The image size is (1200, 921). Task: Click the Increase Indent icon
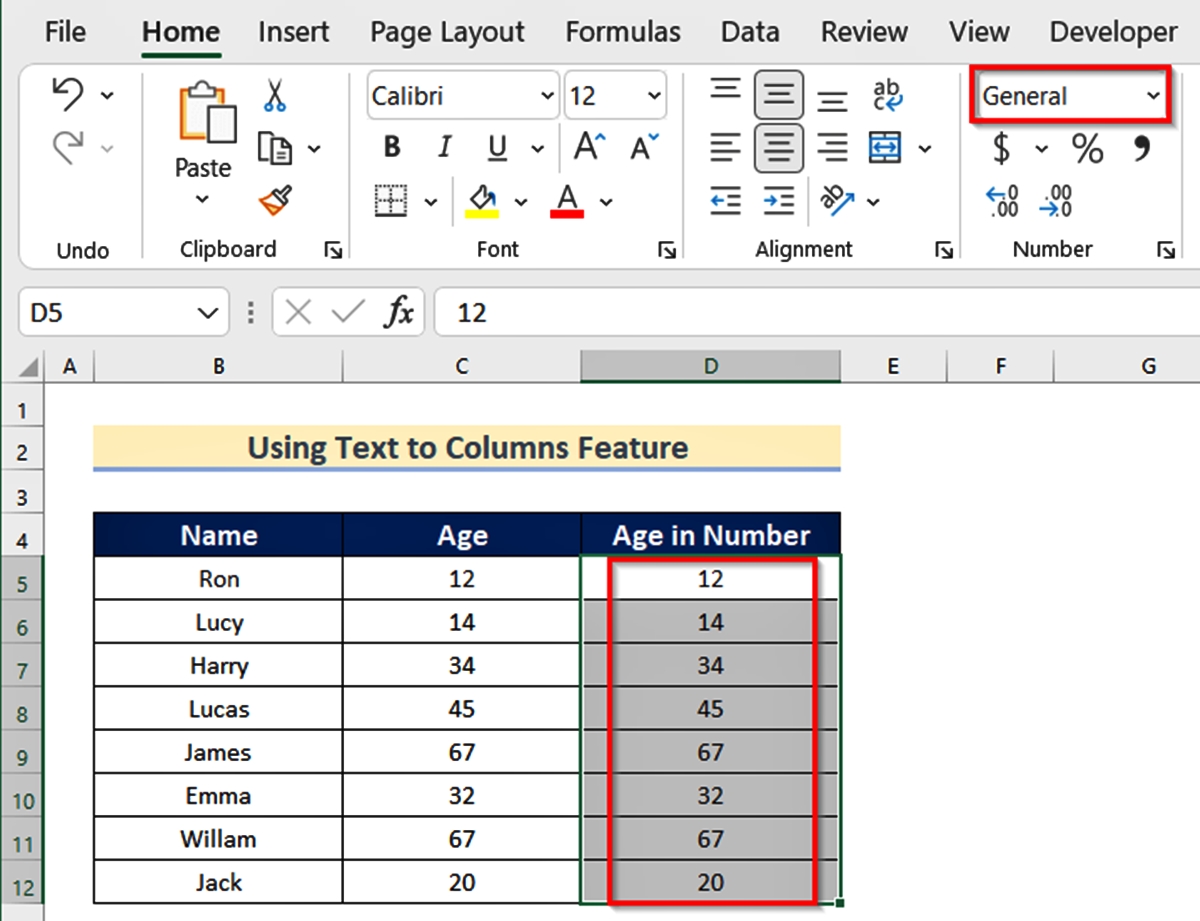pos(777,201)
